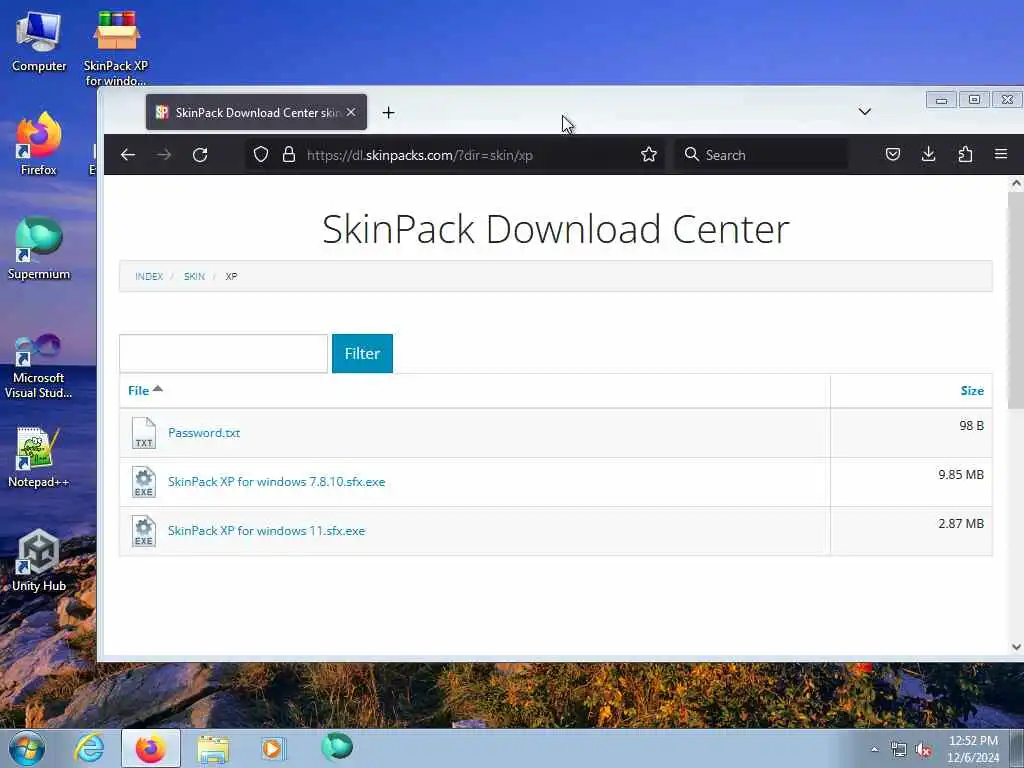Screen dimensions: 1024x768
Task: Open a new tab with plus button
Action: point(389,113)
